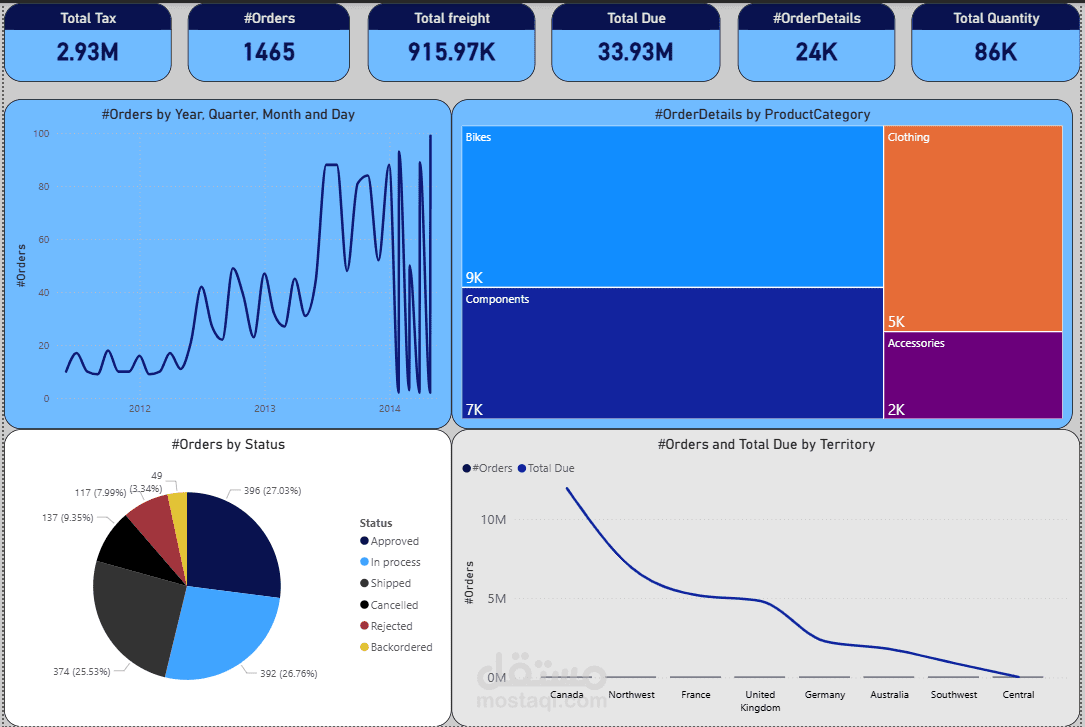Click the Cancelled legend color marker
Viewport: 1085px width, 727px height.
pyautogui.click(x=362, y=604)
